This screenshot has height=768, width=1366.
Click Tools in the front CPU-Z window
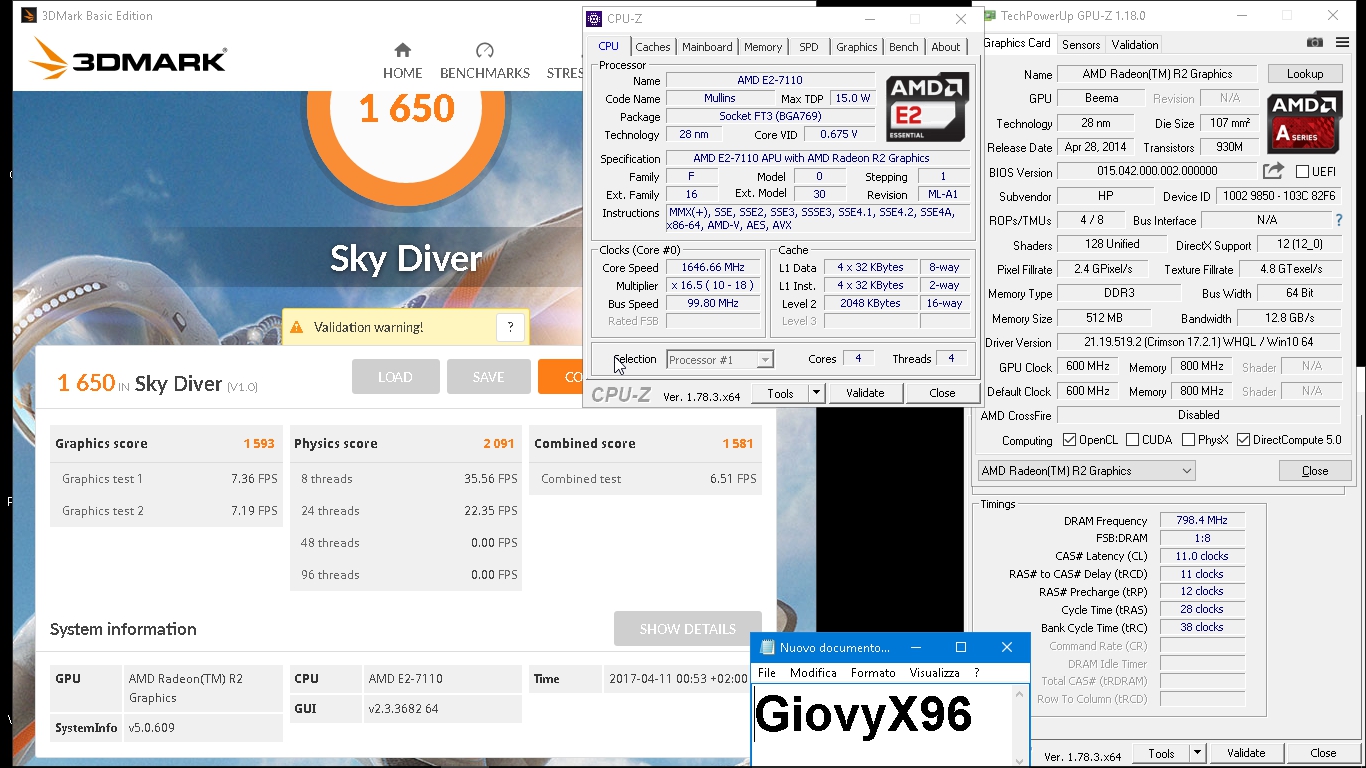click(780, 394)
